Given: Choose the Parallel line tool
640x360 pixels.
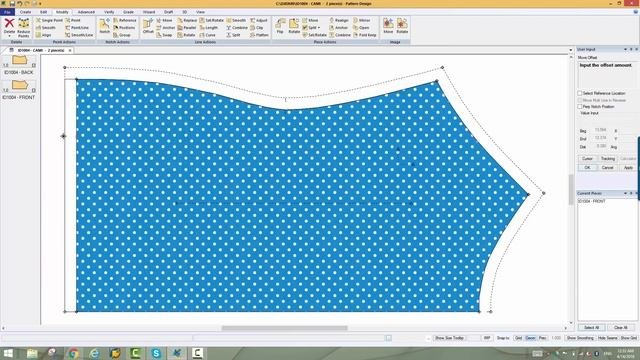Looking at the screenshot, I should pyautogui.click(x=187, y=27).
